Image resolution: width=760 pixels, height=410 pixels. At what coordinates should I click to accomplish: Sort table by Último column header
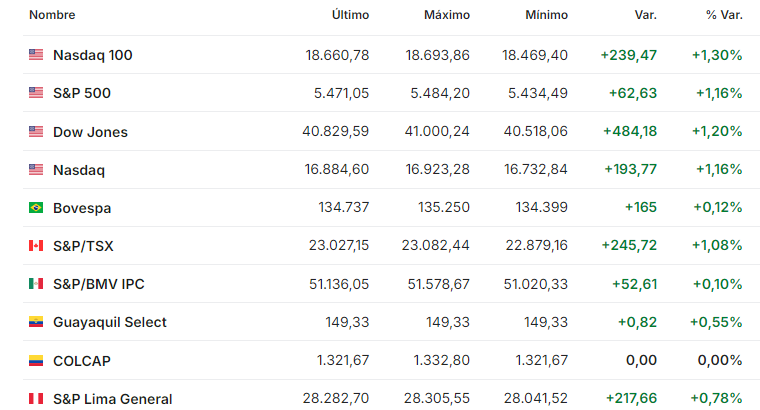click(x=350, y=15)
